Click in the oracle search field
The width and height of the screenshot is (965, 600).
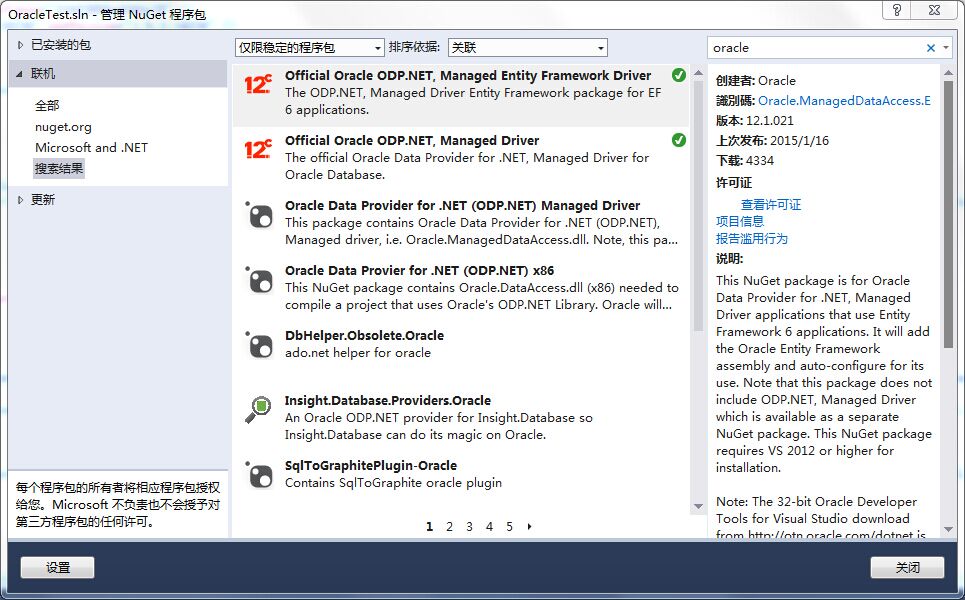[815, 48]
